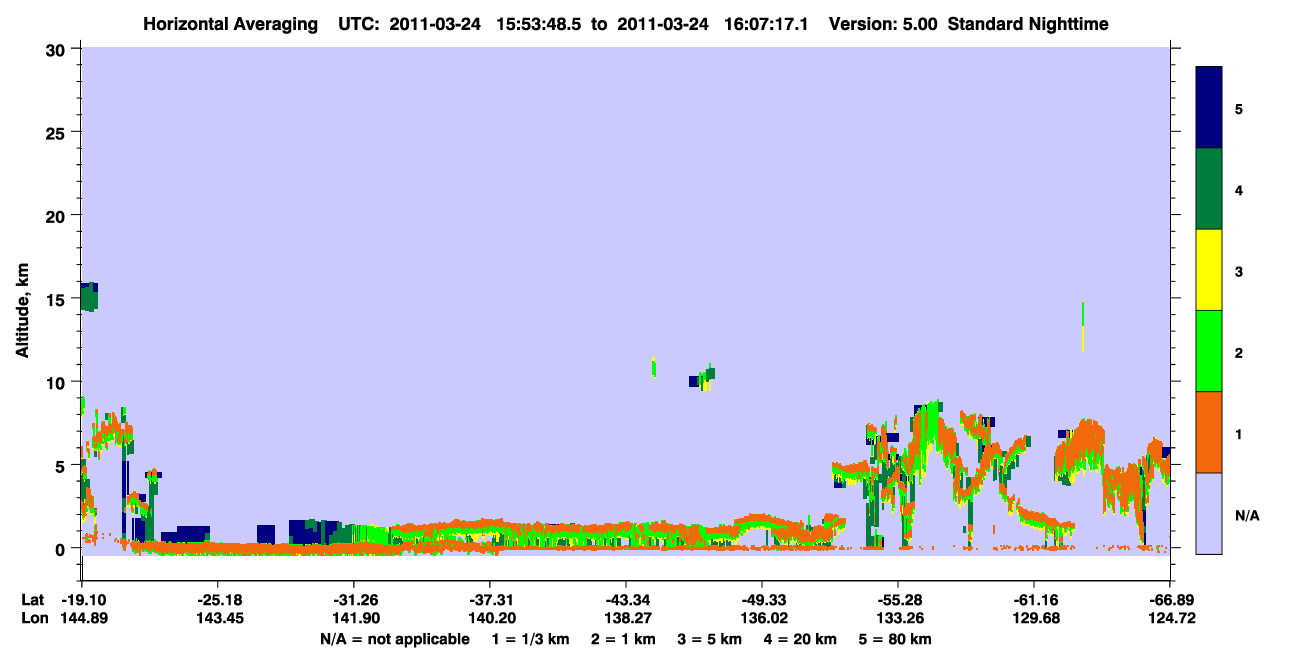The height and width of the screenshot is (667, 1300).
Task: Click latitude value -31.26
Action: 354,600
